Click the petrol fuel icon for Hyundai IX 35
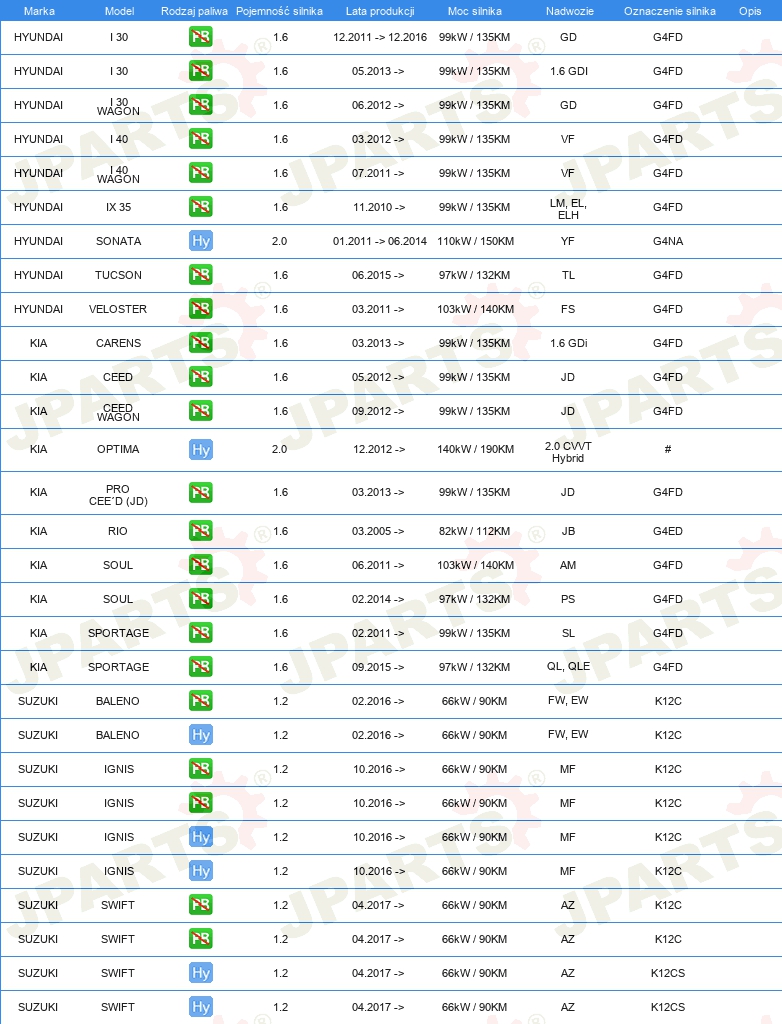 pyautogui.click(x=201, y=207)
